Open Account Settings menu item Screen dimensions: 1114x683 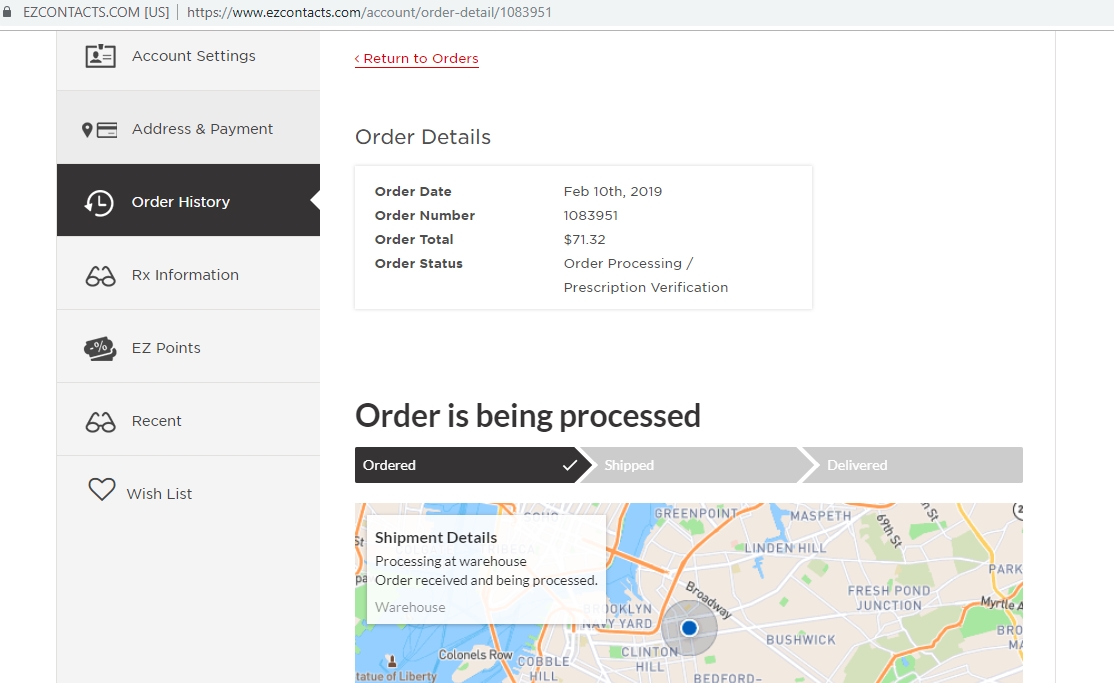pos(193,56)
